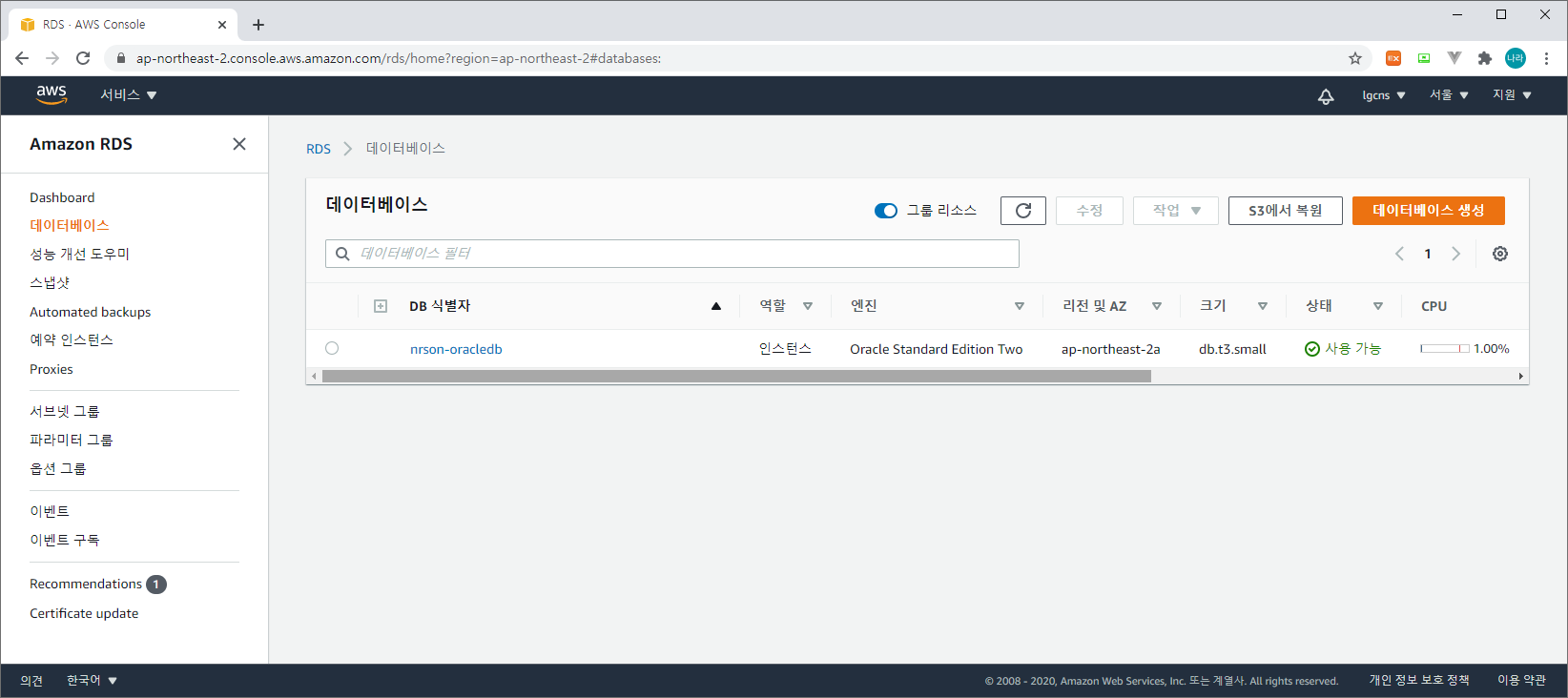The image size is (1568, 698).
Task: Click the 의견 feedback link
Action: 31,681
